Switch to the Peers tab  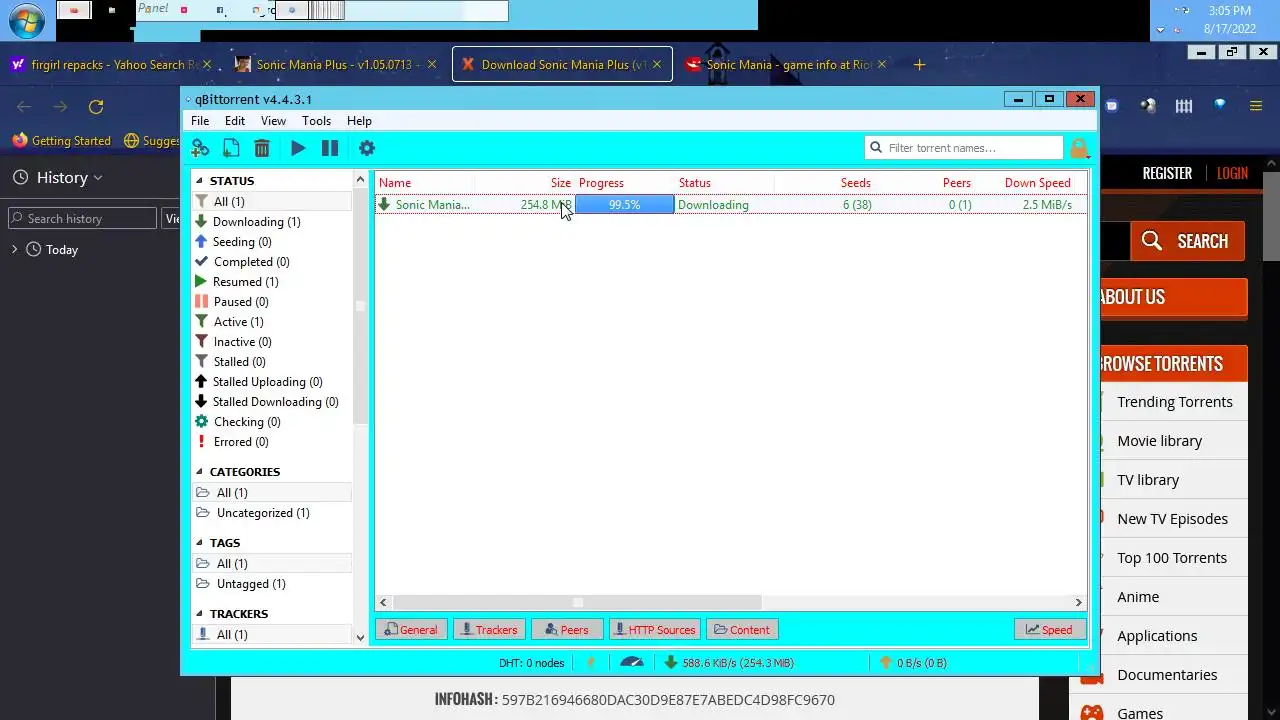(x=567, y=630)
